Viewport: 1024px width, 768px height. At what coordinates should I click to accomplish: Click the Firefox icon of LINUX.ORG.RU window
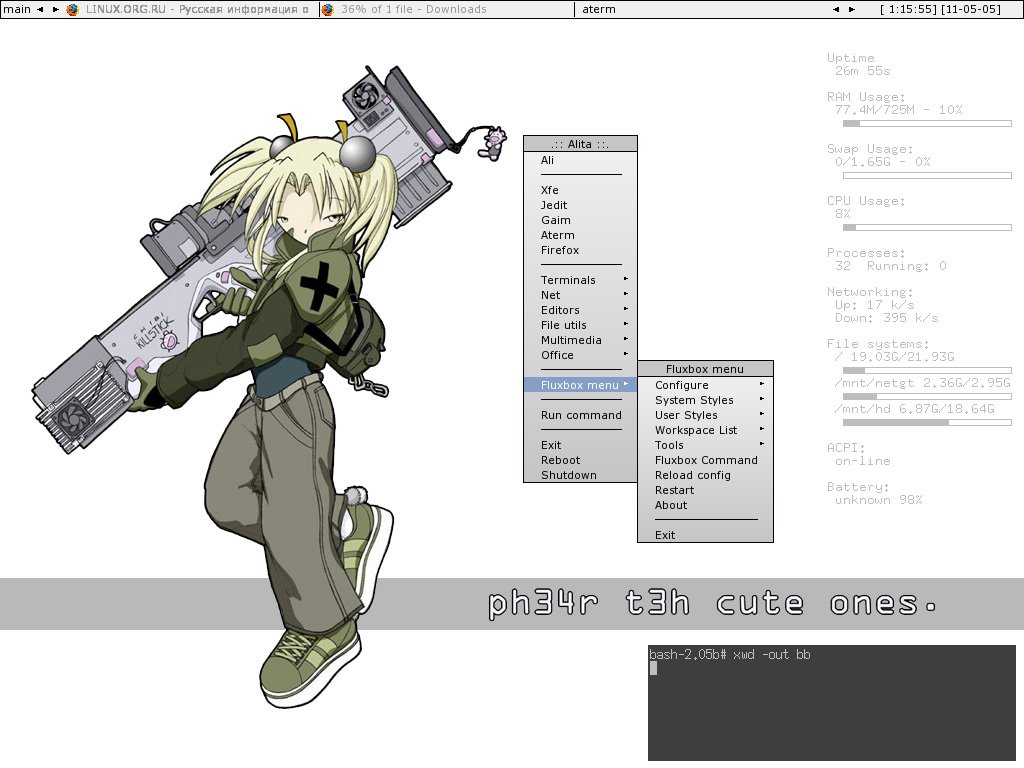pyautogui.click(x=72, y=9)
